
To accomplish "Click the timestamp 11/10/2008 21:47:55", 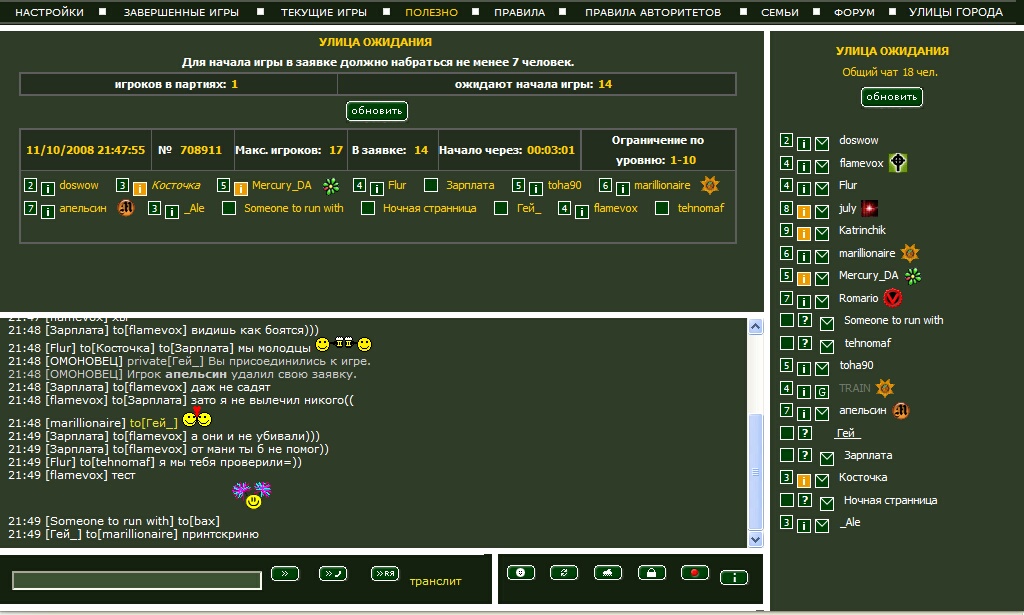I will pyautogui.click(x=86, y=150).
